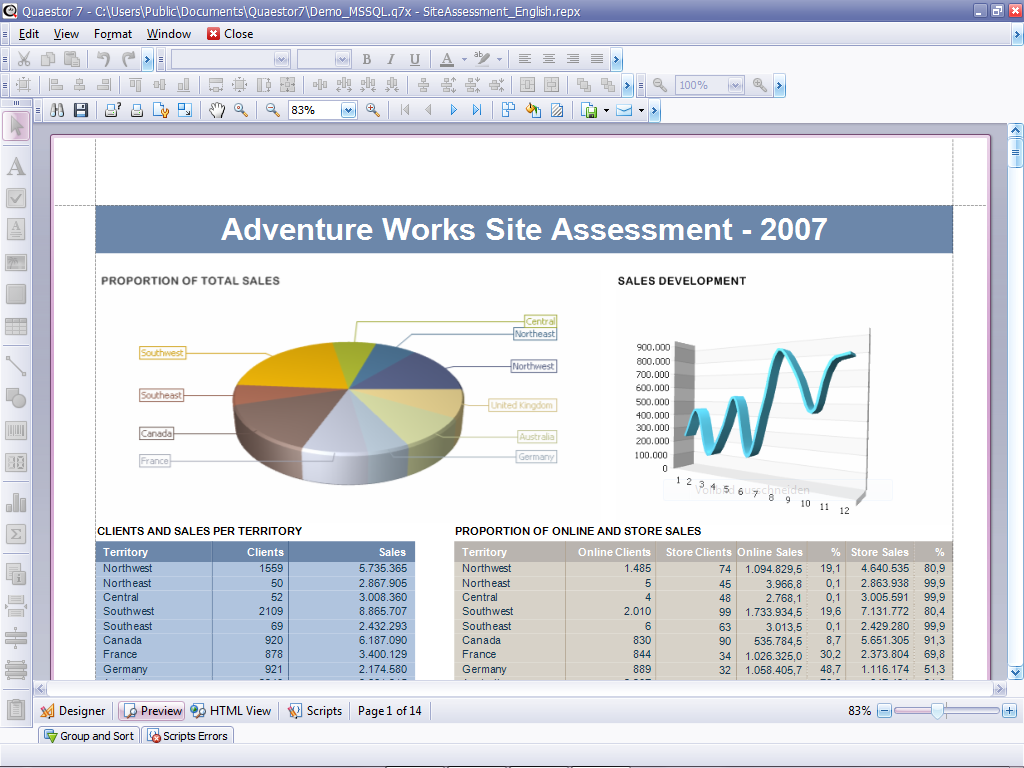
Task: Select the Sigma pivot grid tool
Action: [x=16, y=534]
